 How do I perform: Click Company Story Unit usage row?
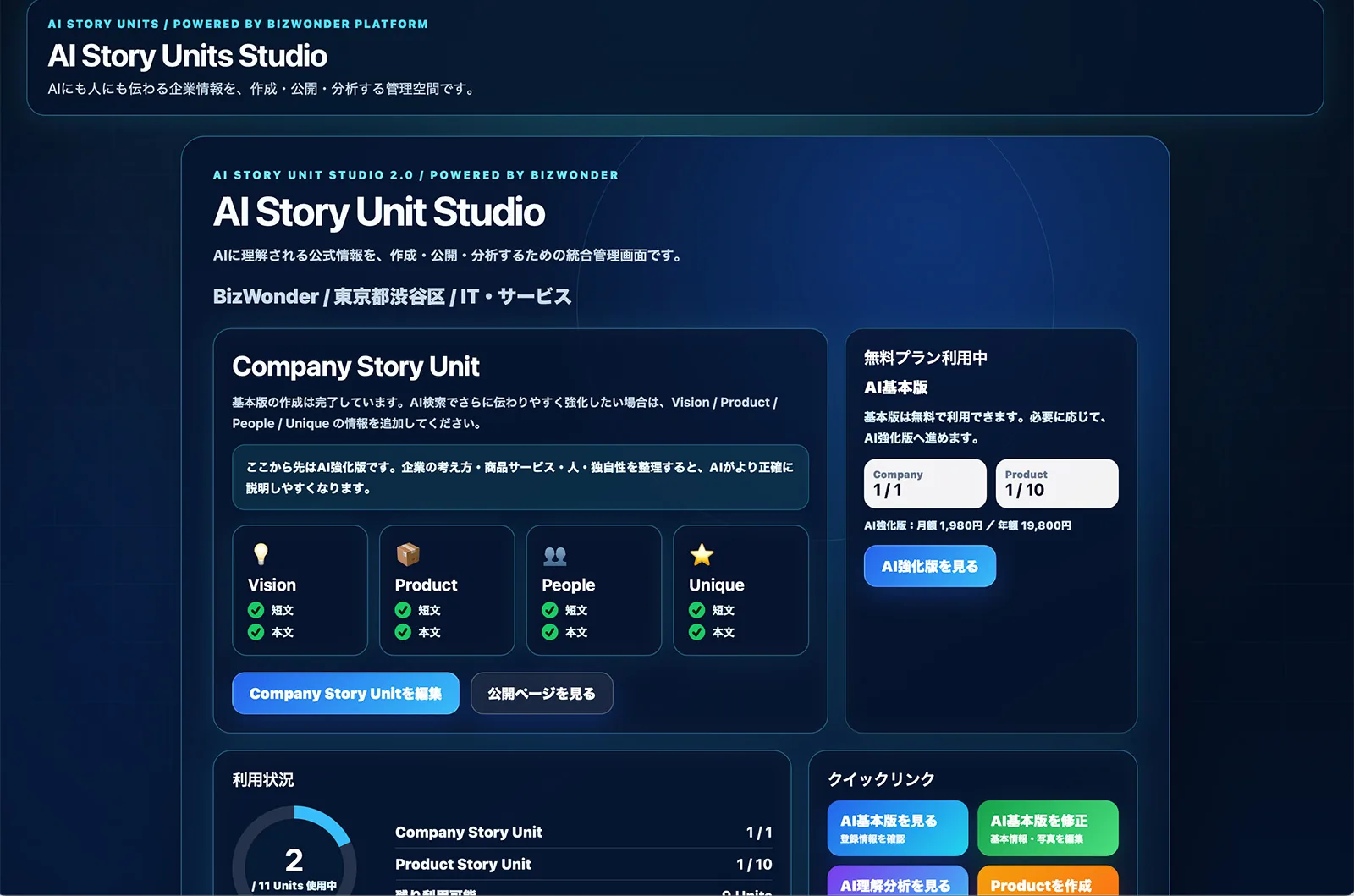tap(584, 833)
